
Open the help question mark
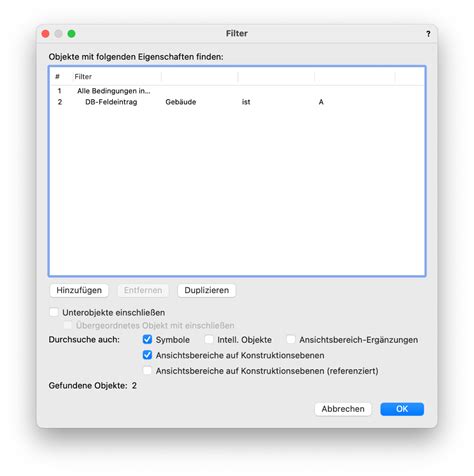pos(428,34)
